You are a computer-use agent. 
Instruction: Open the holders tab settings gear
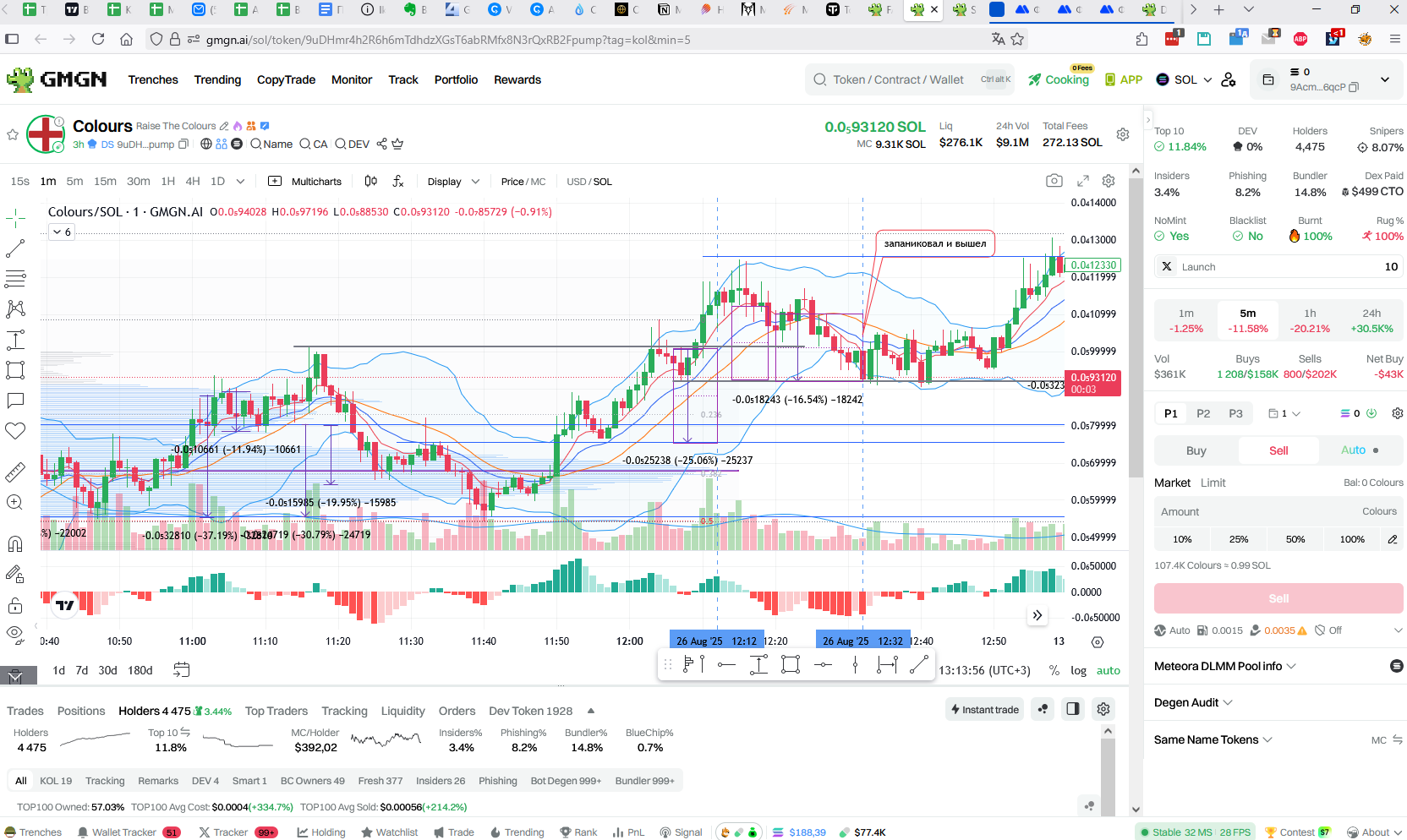(1103, 709)
